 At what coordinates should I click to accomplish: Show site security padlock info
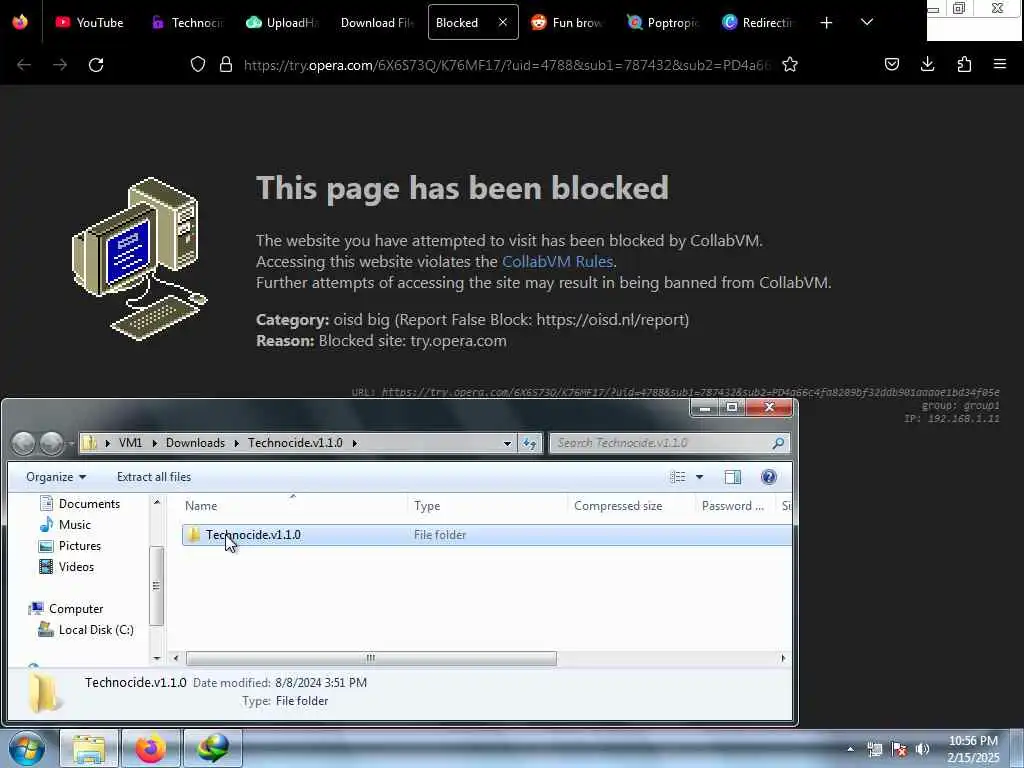pyautogui.click(x=226, y=65)
